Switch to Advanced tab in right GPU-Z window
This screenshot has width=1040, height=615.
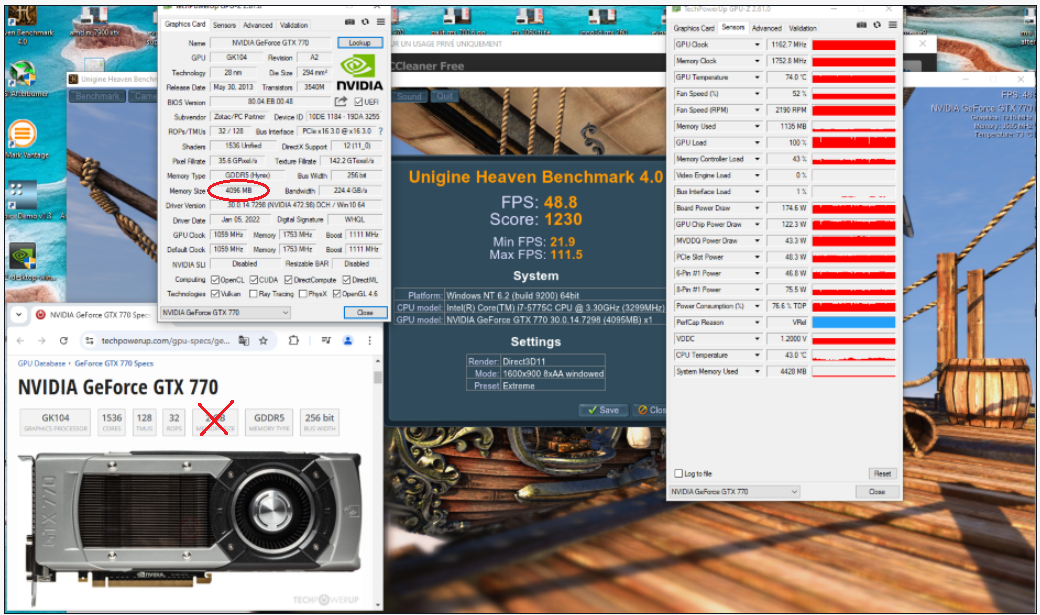pos(767,29)
